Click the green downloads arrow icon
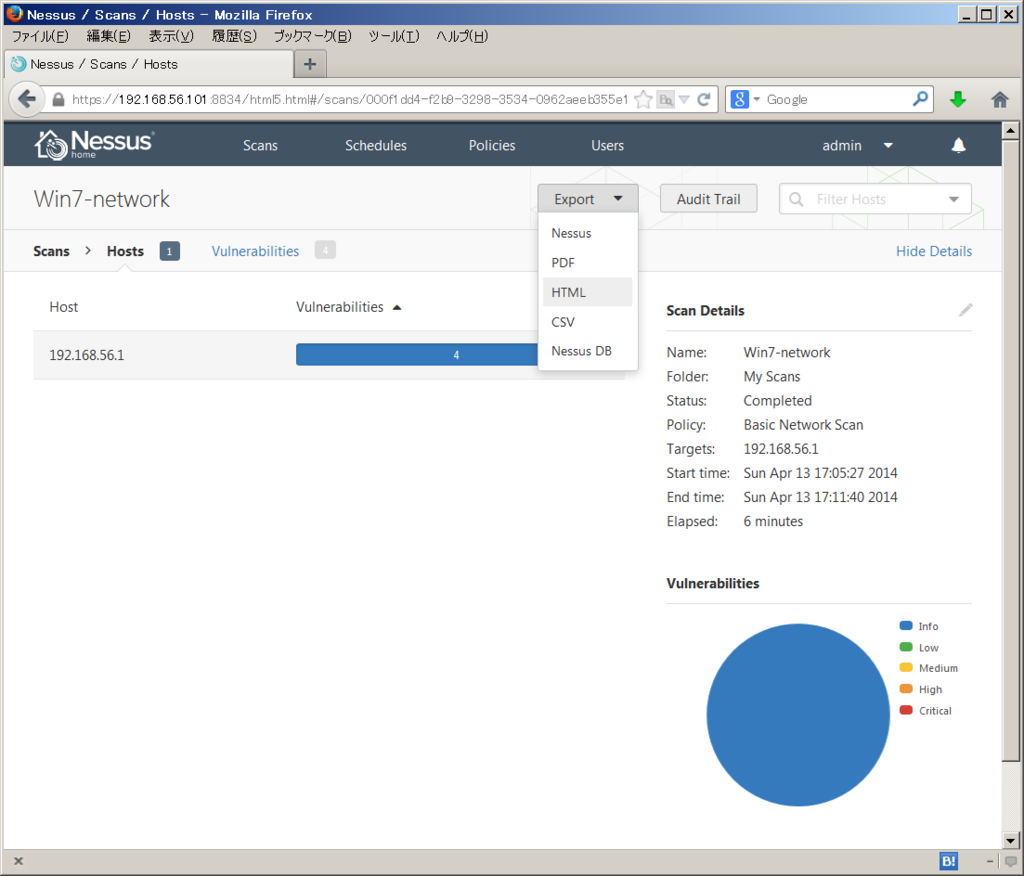The image size is (1024, 876). click(x=958, y=99)
